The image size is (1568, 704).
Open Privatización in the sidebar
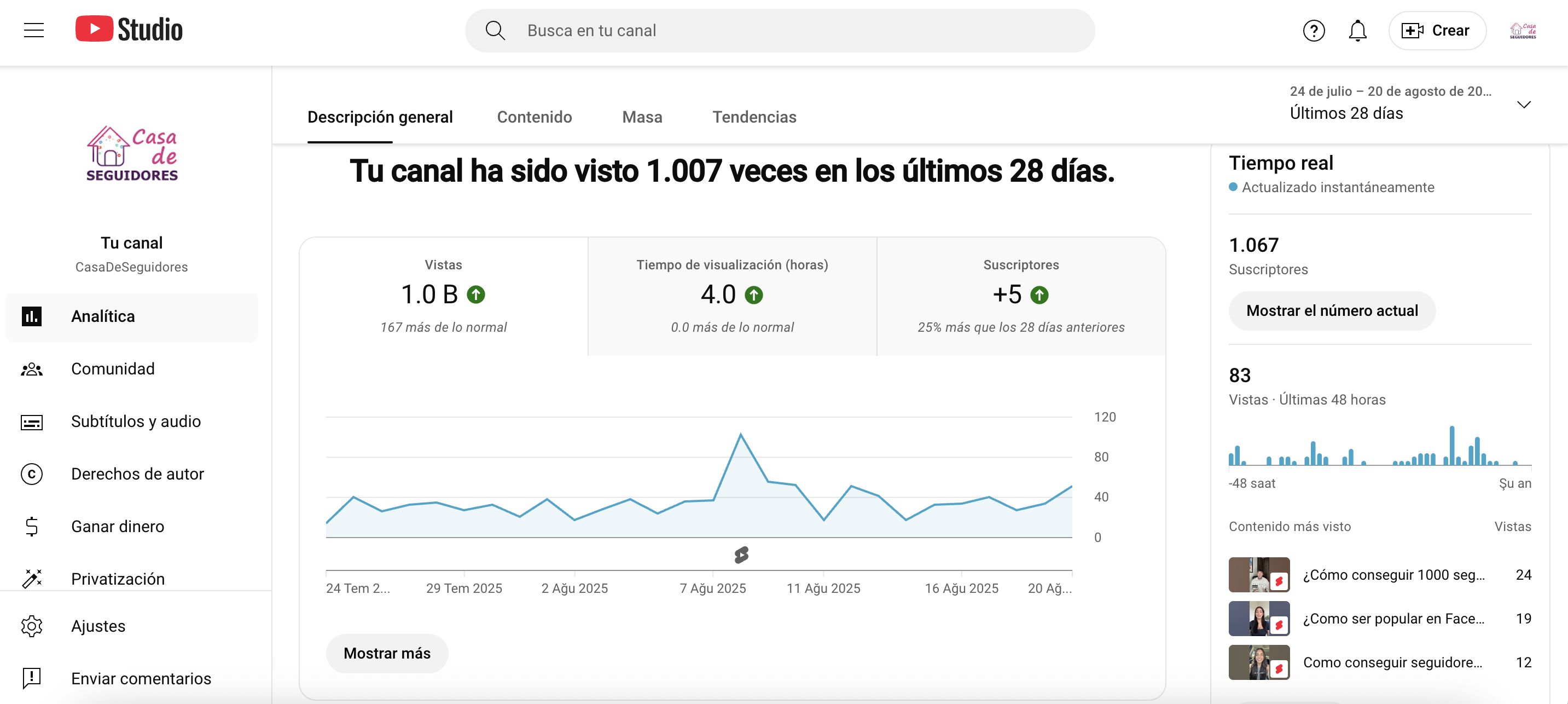point(131,579)
